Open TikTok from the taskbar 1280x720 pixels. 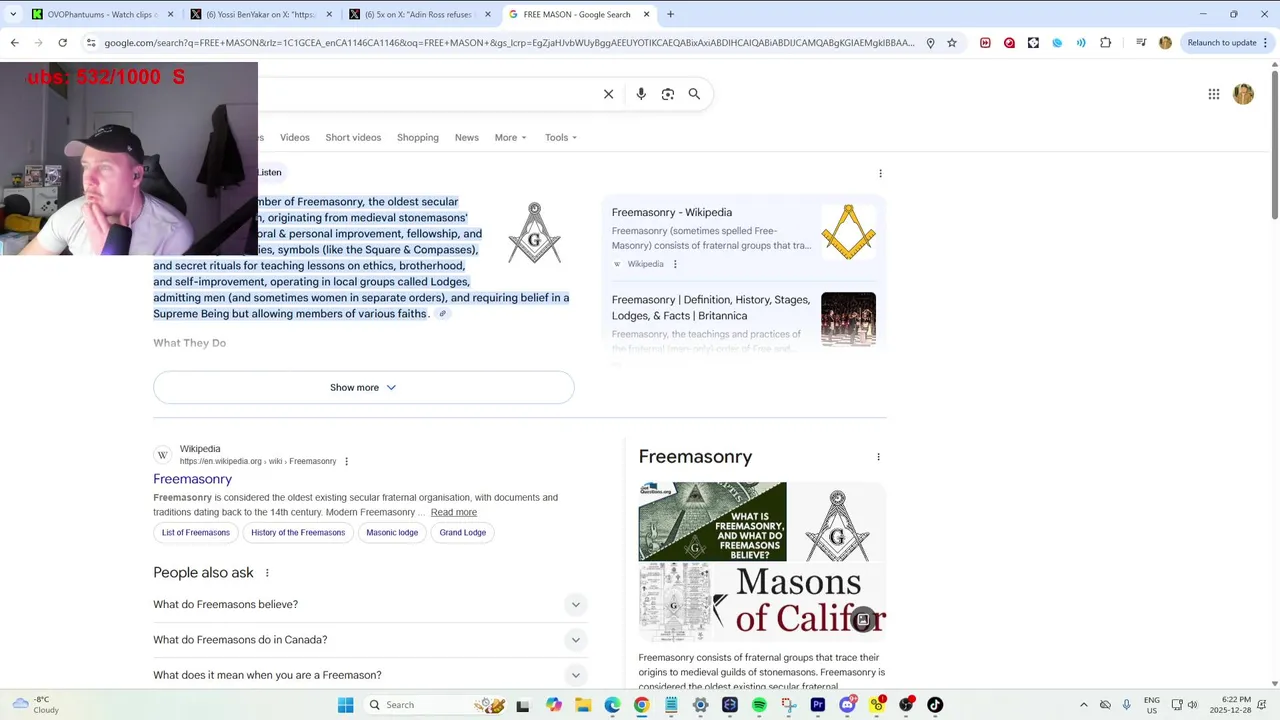pos(935,705)
